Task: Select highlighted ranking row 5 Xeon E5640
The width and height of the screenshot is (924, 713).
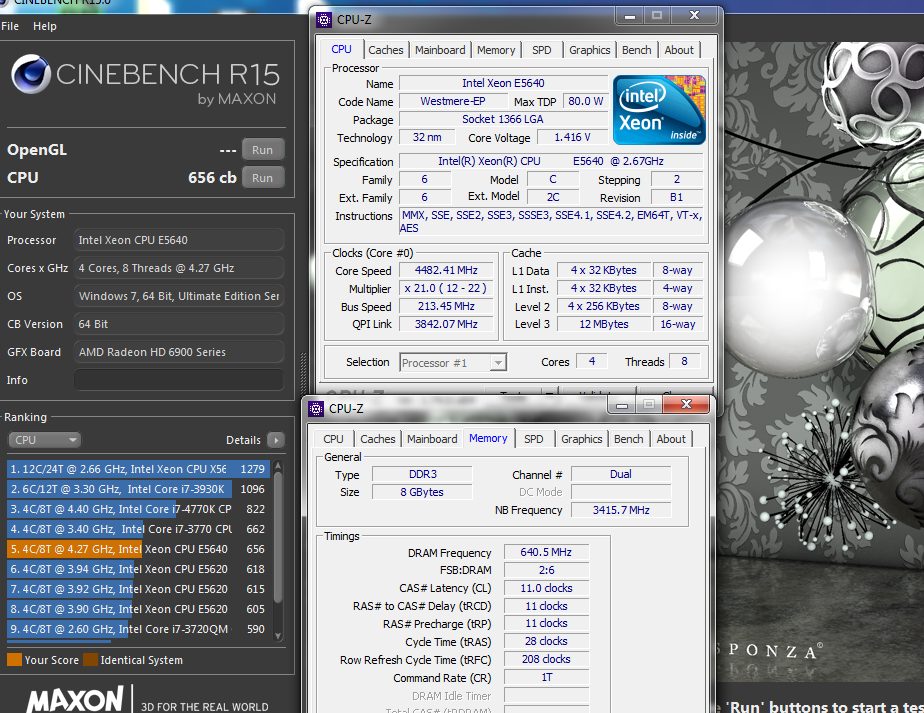Action: click(138, 549)
